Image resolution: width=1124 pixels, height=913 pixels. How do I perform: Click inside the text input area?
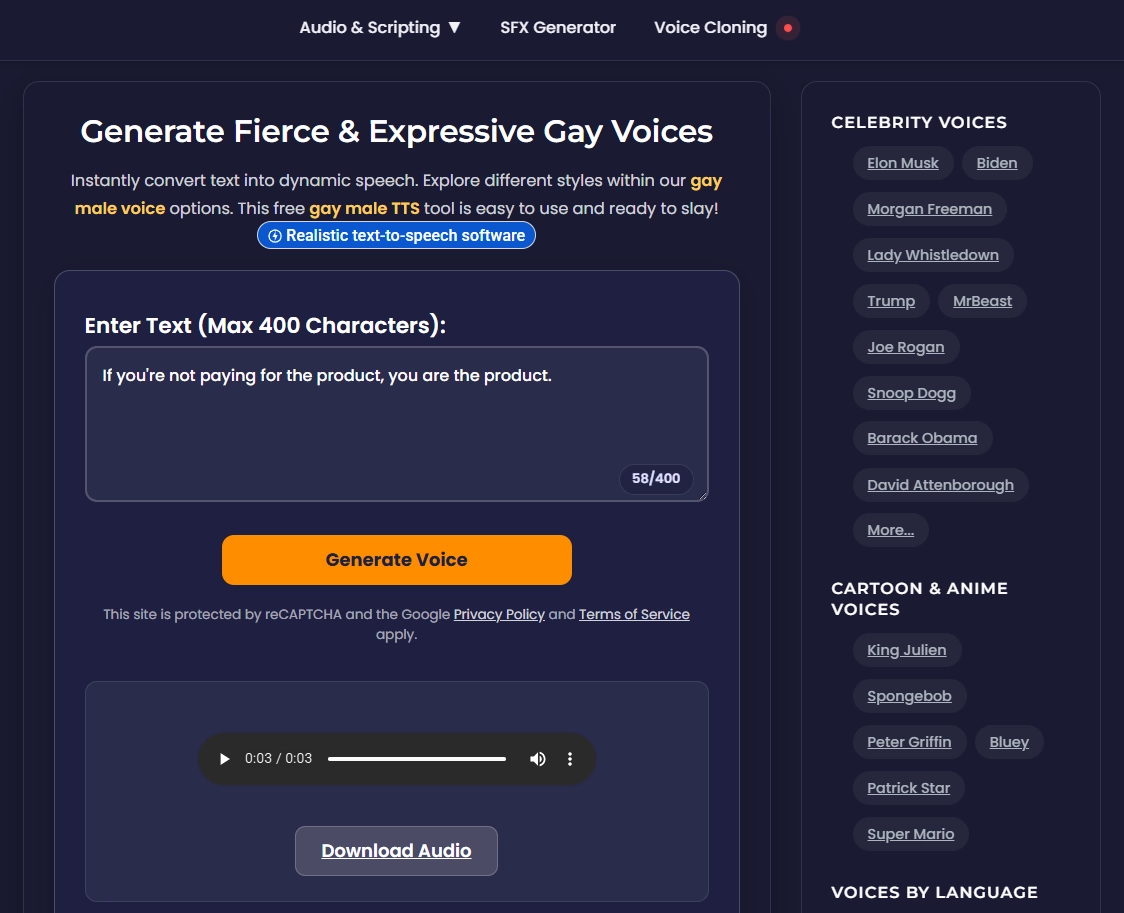(396, 424)
